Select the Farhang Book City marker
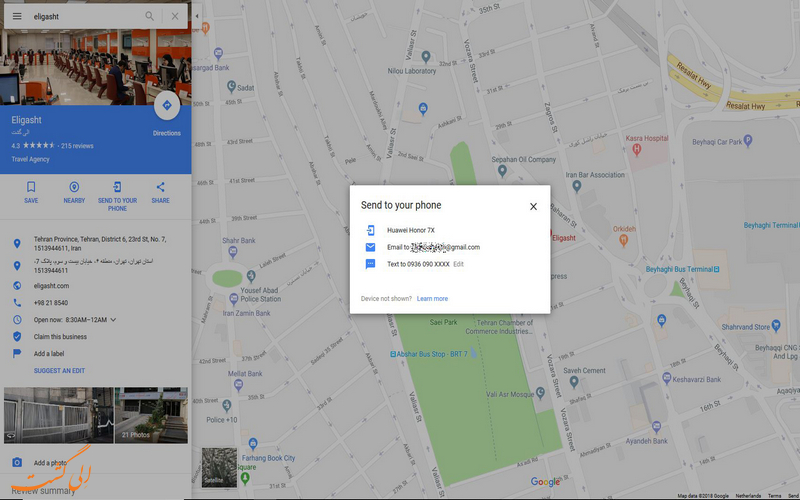Viewport: 800px width, 500px height. (x=253, y=443)
